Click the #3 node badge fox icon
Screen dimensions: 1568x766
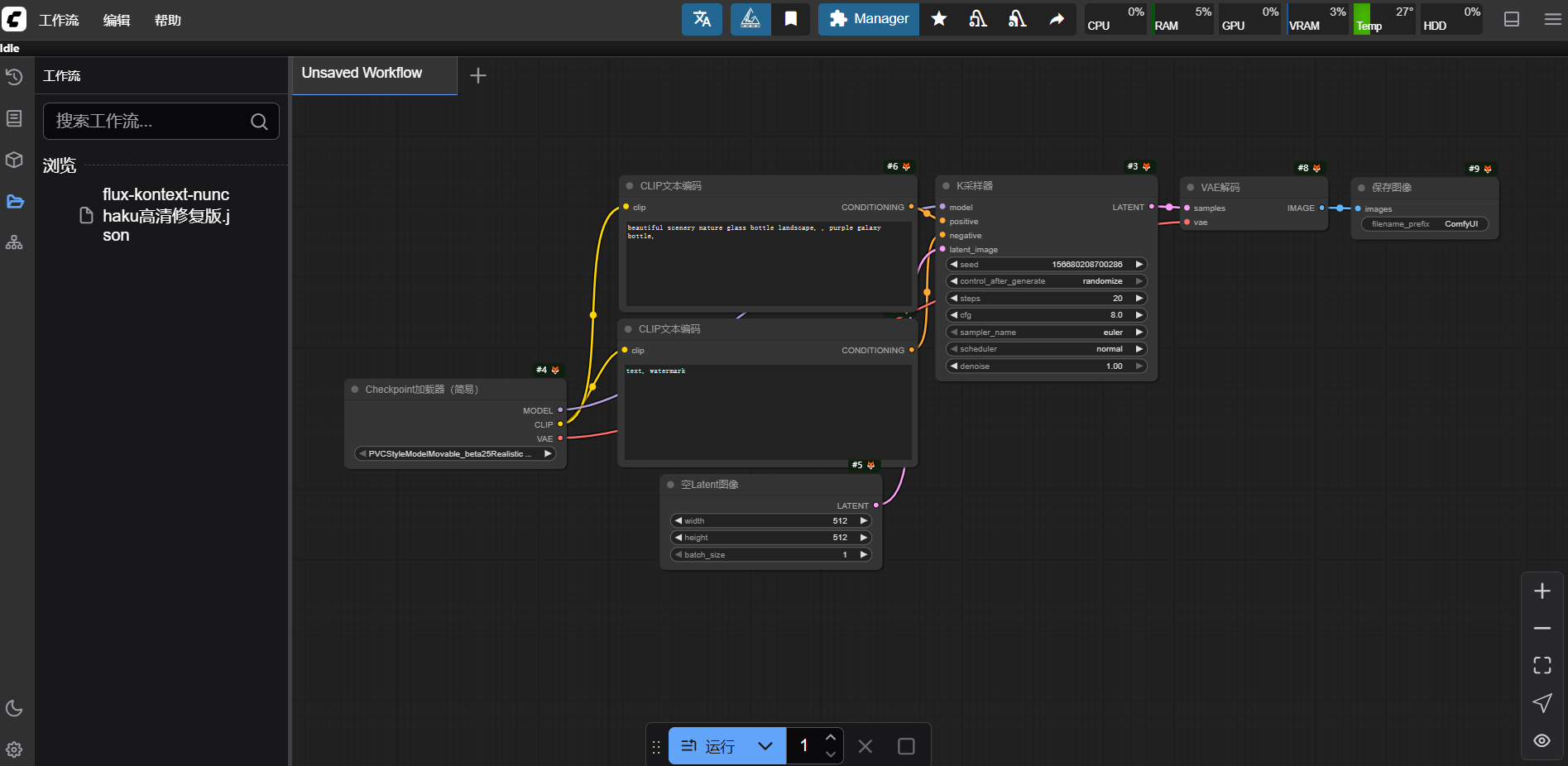[x=1146, y=166]
